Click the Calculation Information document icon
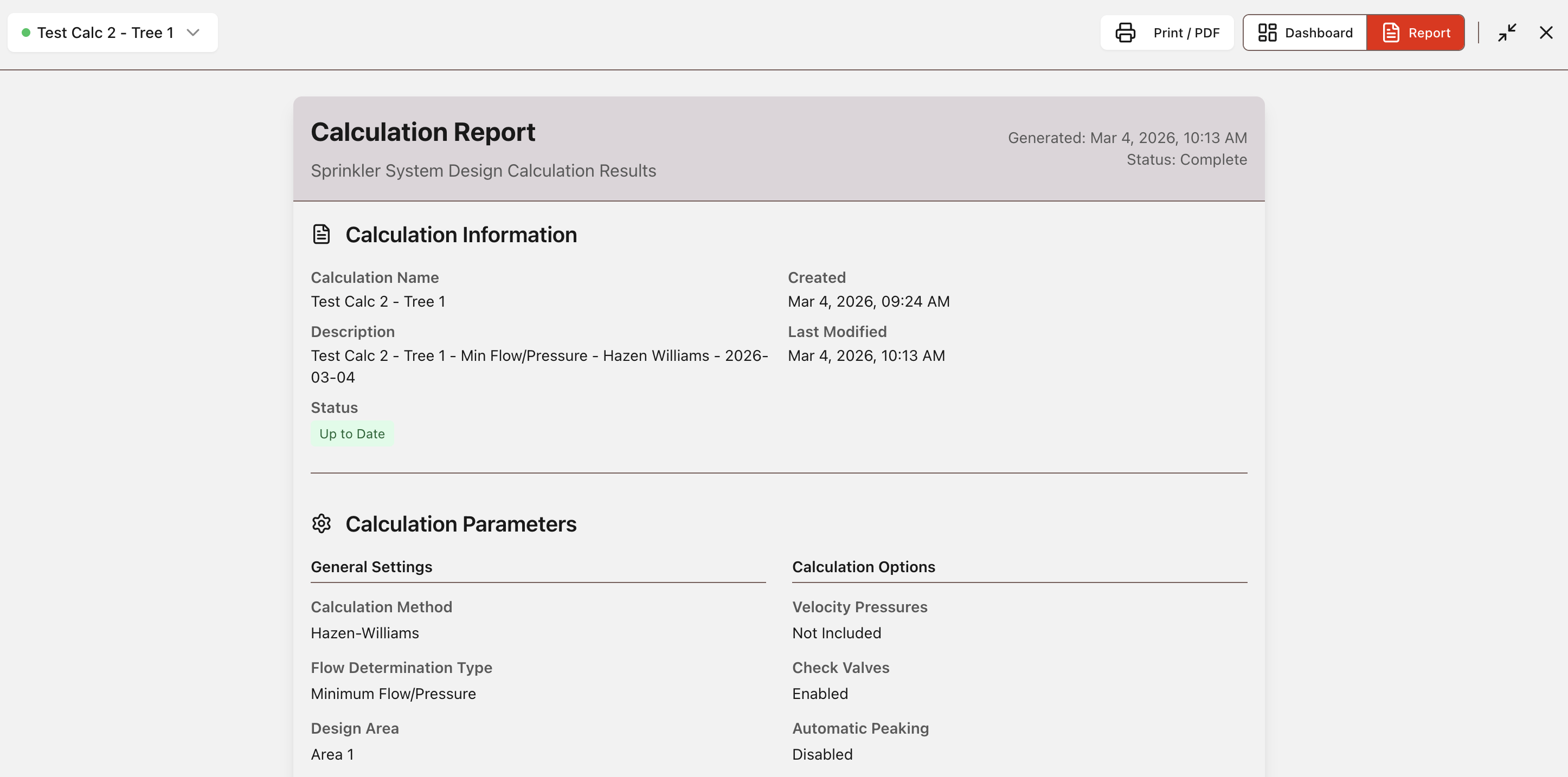 [322, 234]
